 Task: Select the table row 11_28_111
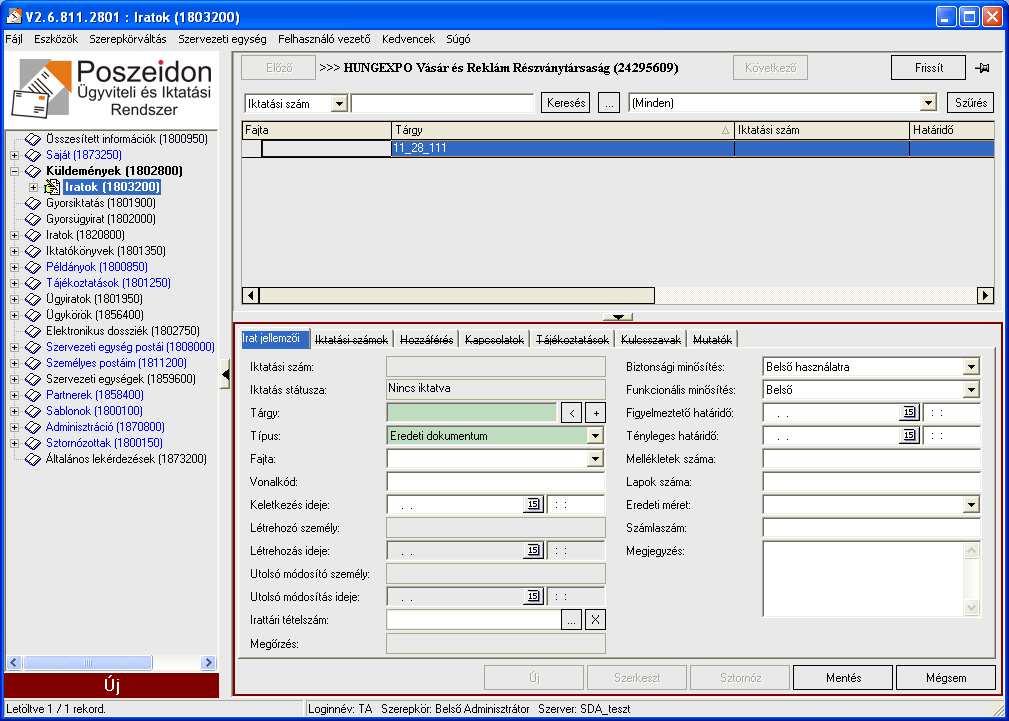click(618, 148)
